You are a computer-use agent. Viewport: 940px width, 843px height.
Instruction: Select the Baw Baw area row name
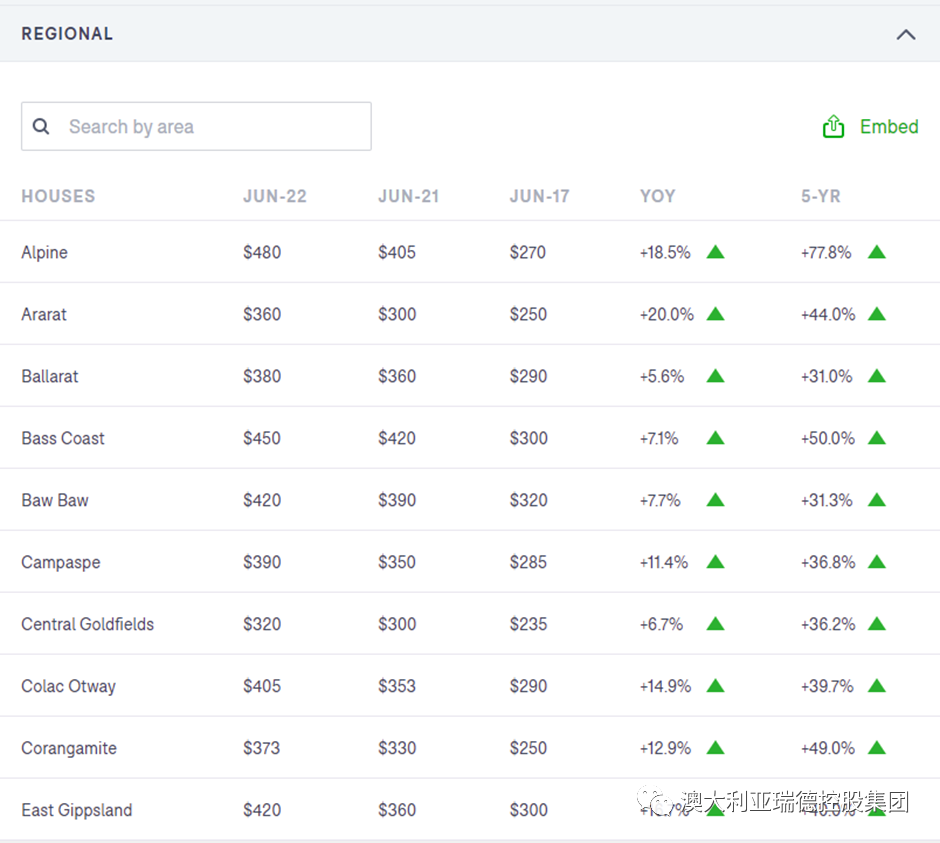click(x=55, y=500)
